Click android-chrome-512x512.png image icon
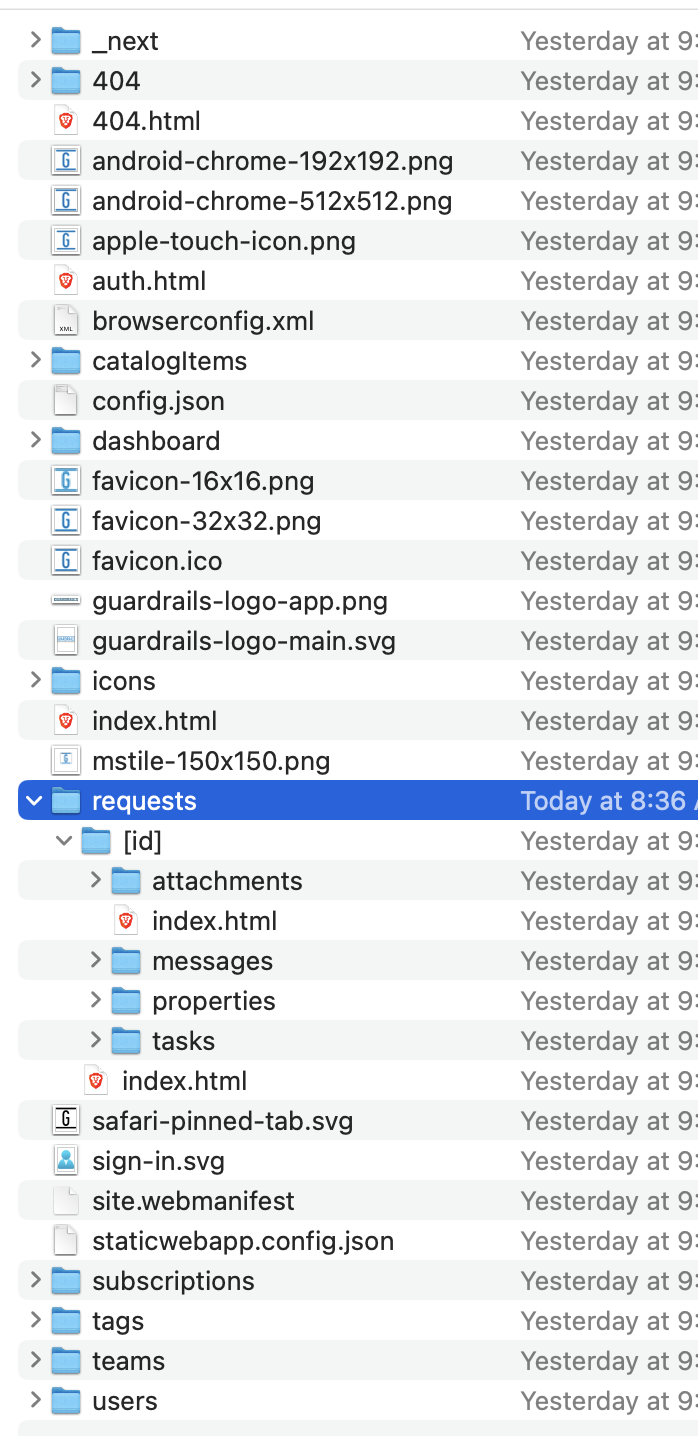Image resolution: width=698 pixels, height=1436 pixels. point(66,201)
